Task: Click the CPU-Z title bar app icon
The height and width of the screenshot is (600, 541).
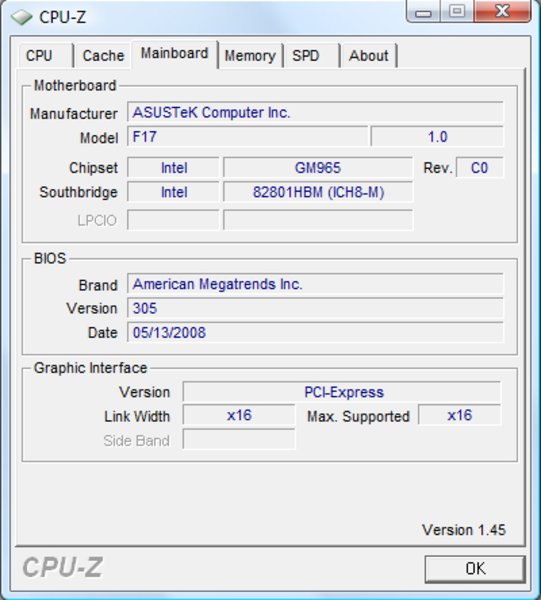Action: [21, 17]
